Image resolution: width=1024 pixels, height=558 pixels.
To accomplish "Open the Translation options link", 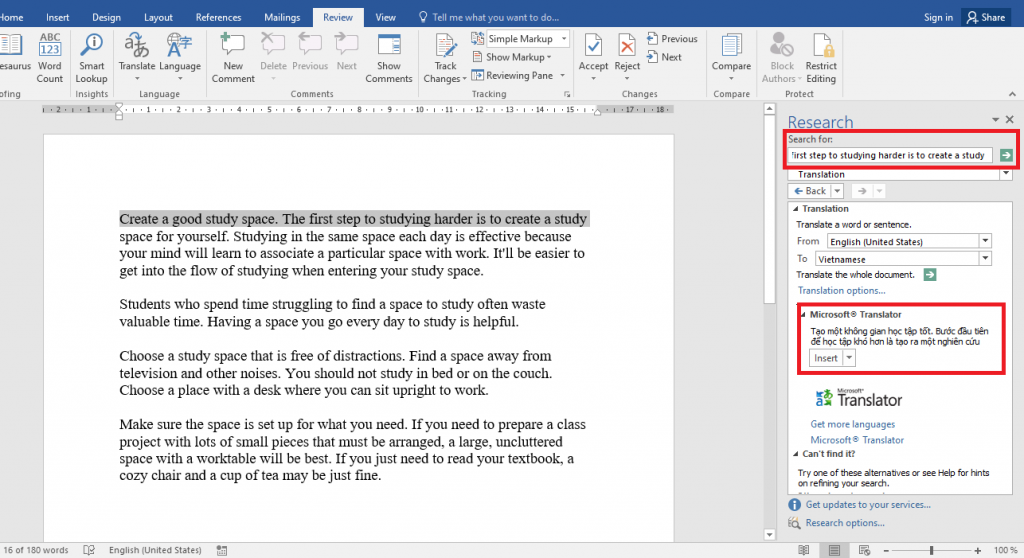I will (841, 291).
